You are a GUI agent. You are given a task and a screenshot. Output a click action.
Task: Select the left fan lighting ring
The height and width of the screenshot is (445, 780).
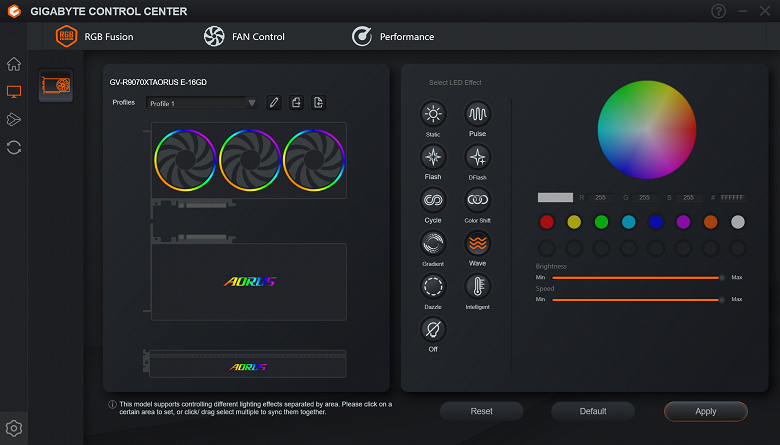(185, 160)
